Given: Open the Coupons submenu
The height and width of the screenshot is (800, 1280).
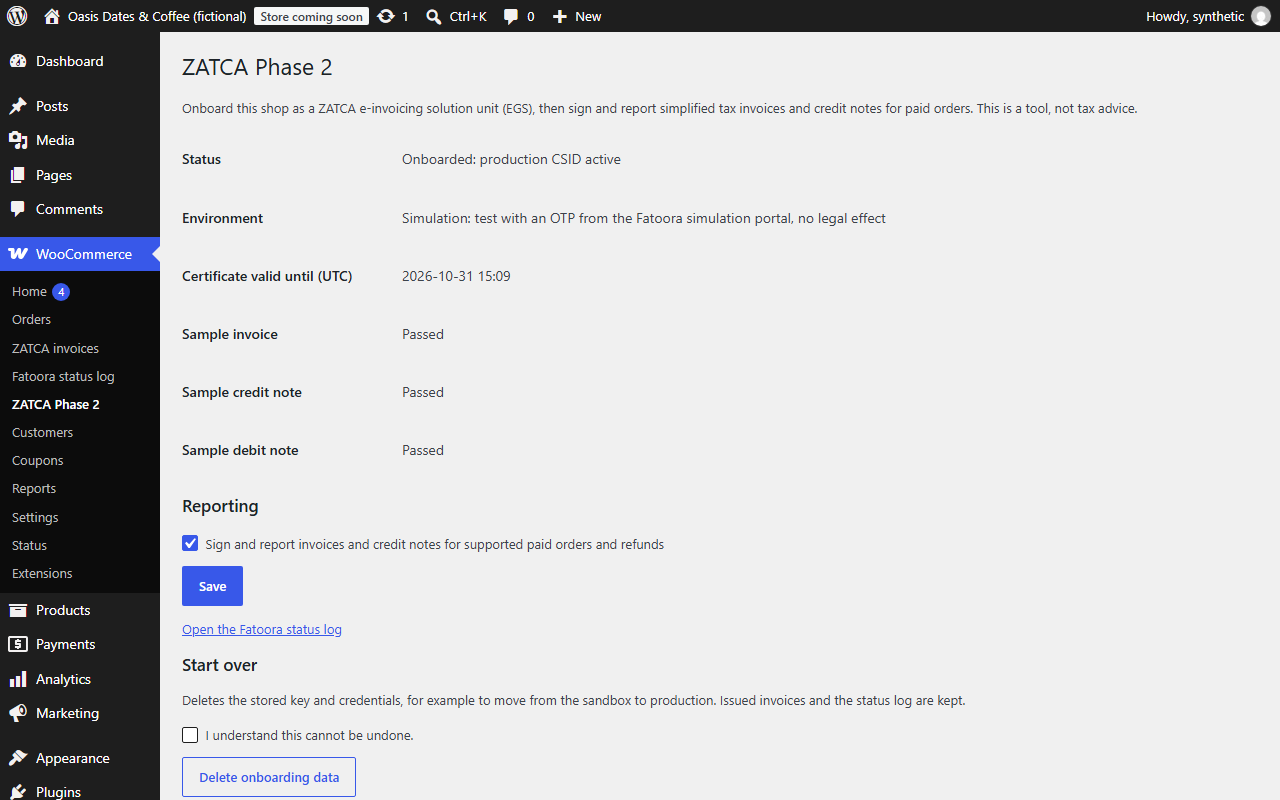Looking at the screenshot, I should click(80, 460).
